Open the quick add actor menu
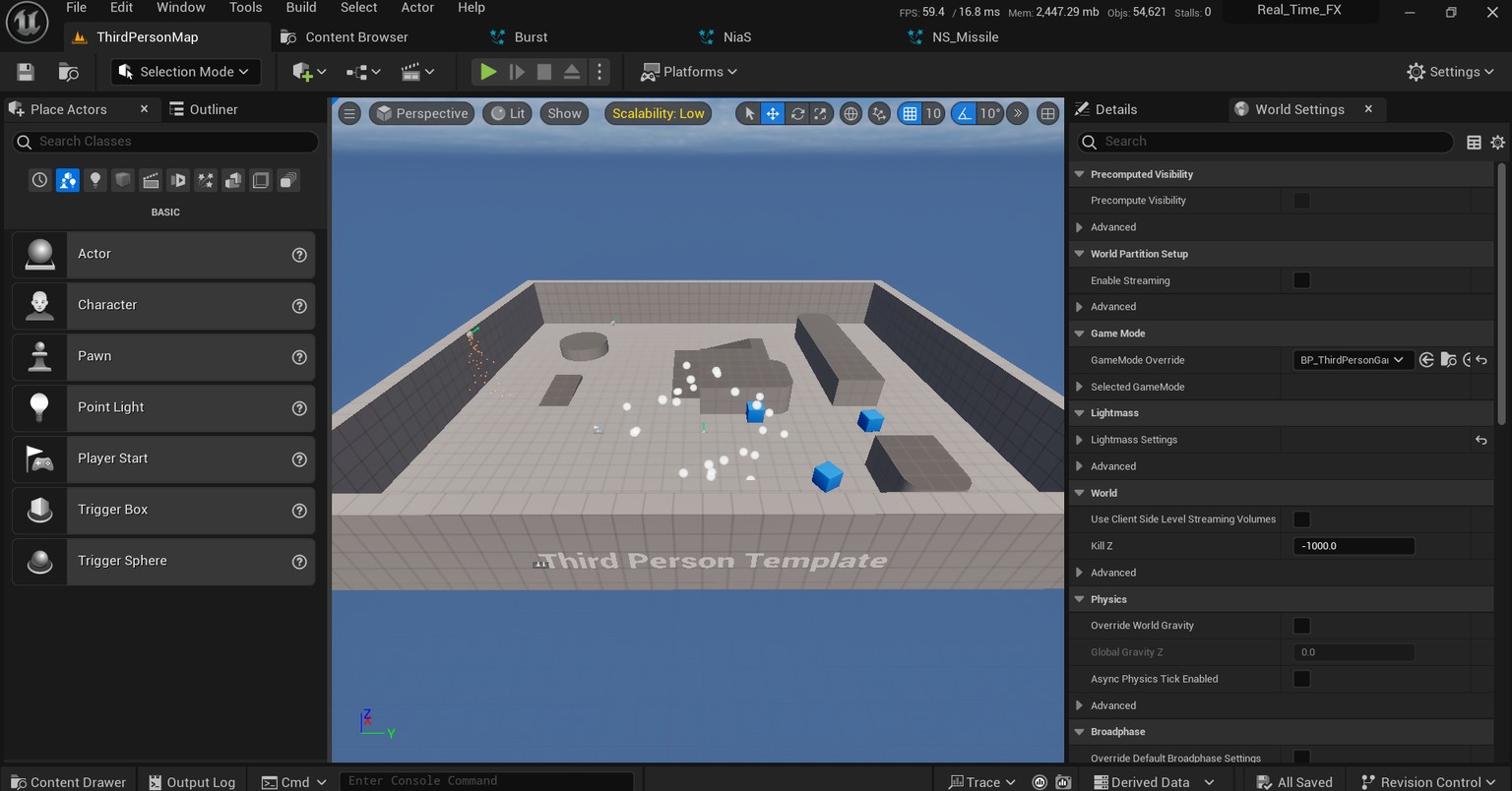The width and height of the screenshot is (1512, 791). (309, 72)
